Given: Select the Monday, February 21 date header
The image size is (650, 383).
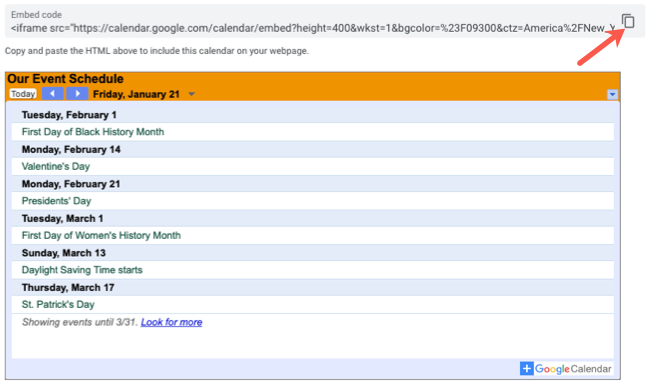Looking at the screenshot, I should tap(71, 184).
